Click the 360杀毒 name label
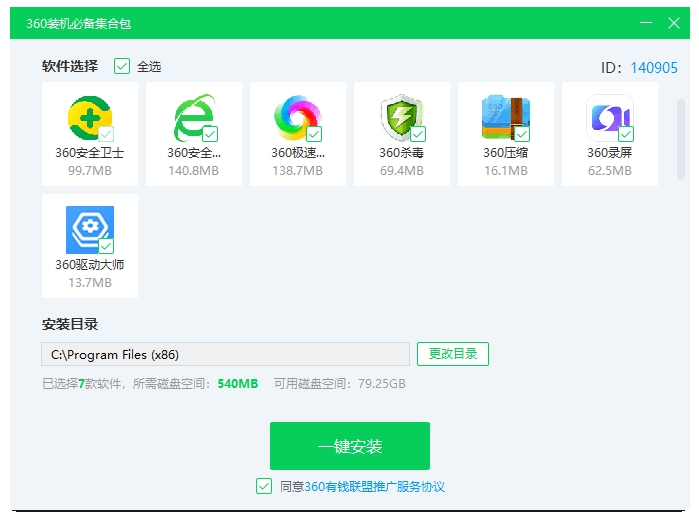Viewport: 699px width, 519px height. (x=402, y=153)
